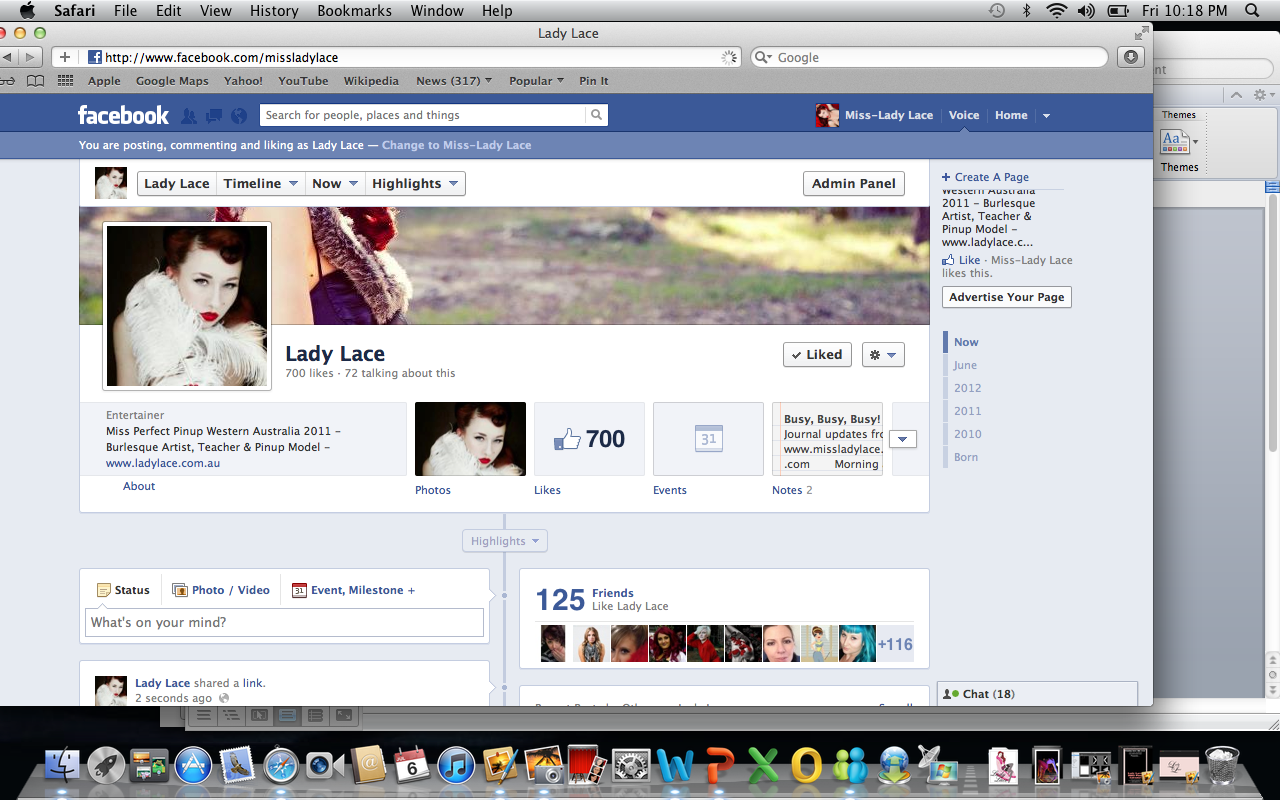
Task: Open the History menu
Action: pos(274,11)
